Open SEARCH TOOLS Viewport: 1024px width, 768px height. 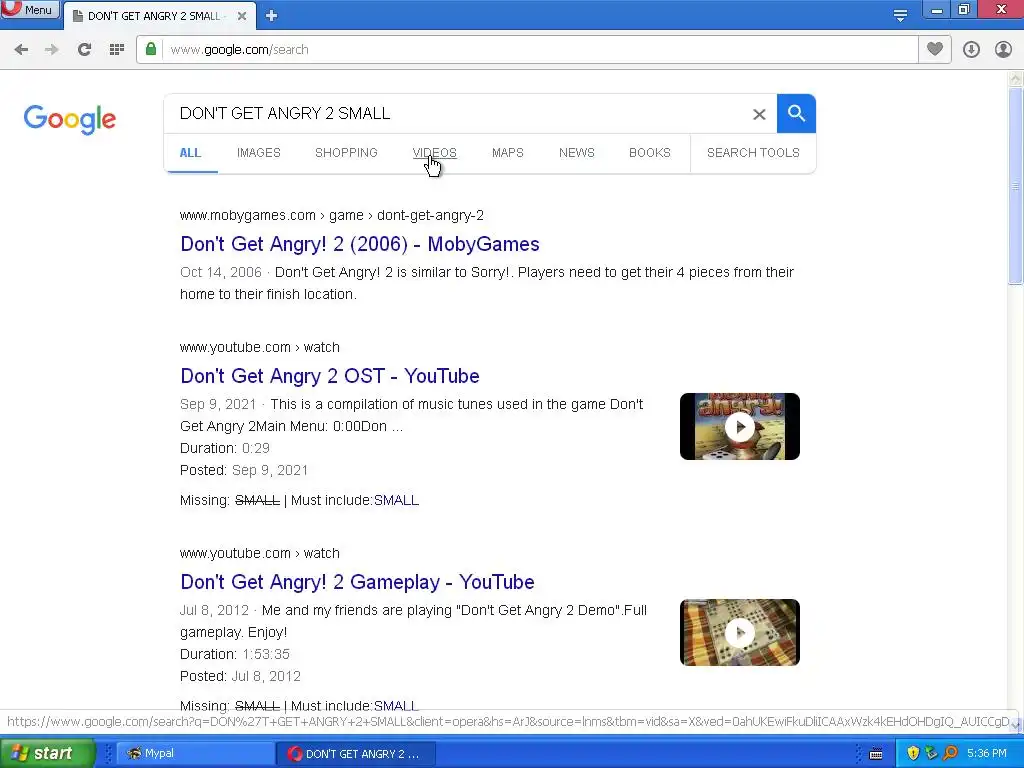753,153
